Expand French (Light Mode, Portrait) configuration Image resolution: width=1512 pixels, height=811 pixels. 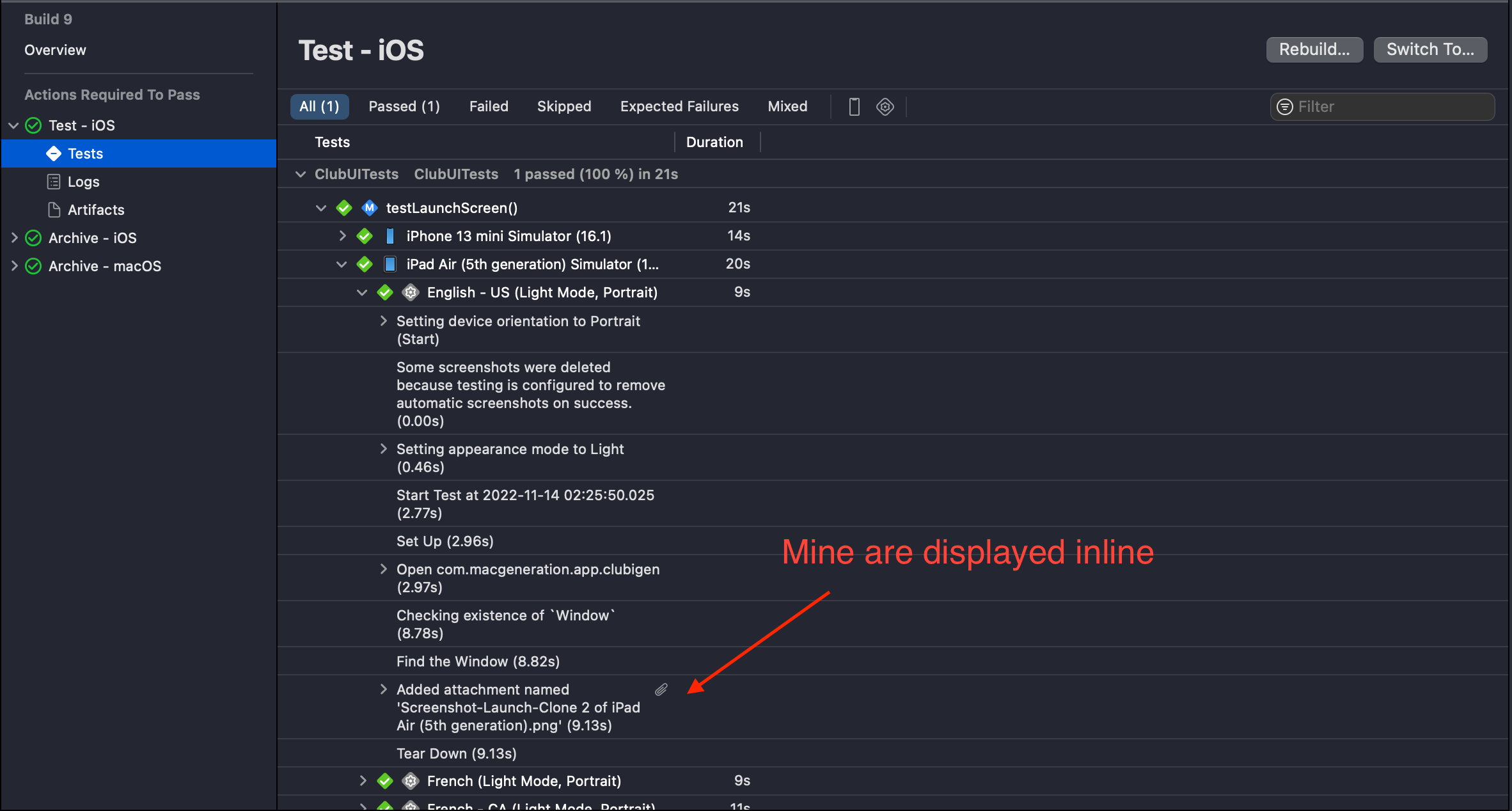tap(363, 781)
